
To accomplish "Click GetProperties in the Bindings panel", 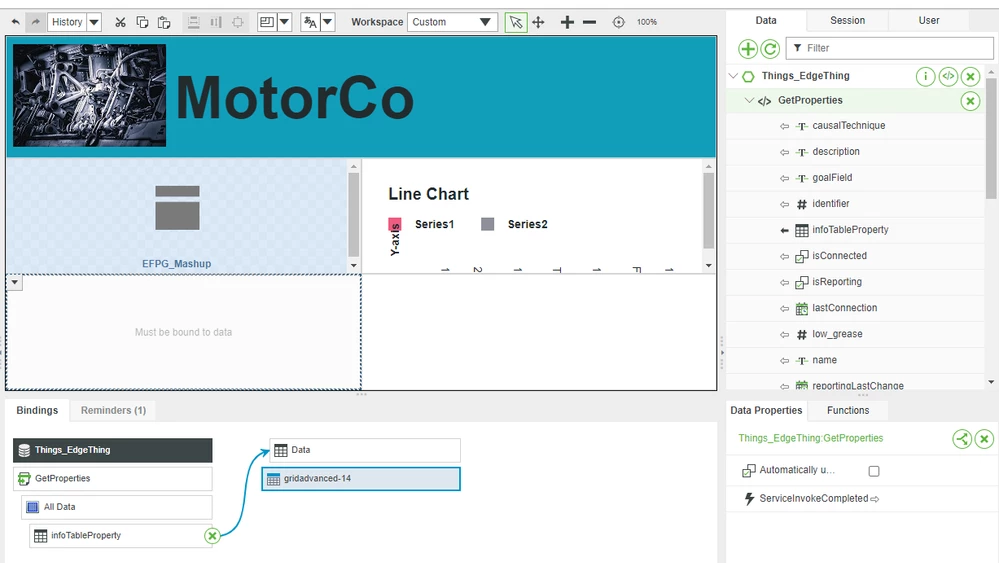I will pyautogui.click(x=113, y=479).
